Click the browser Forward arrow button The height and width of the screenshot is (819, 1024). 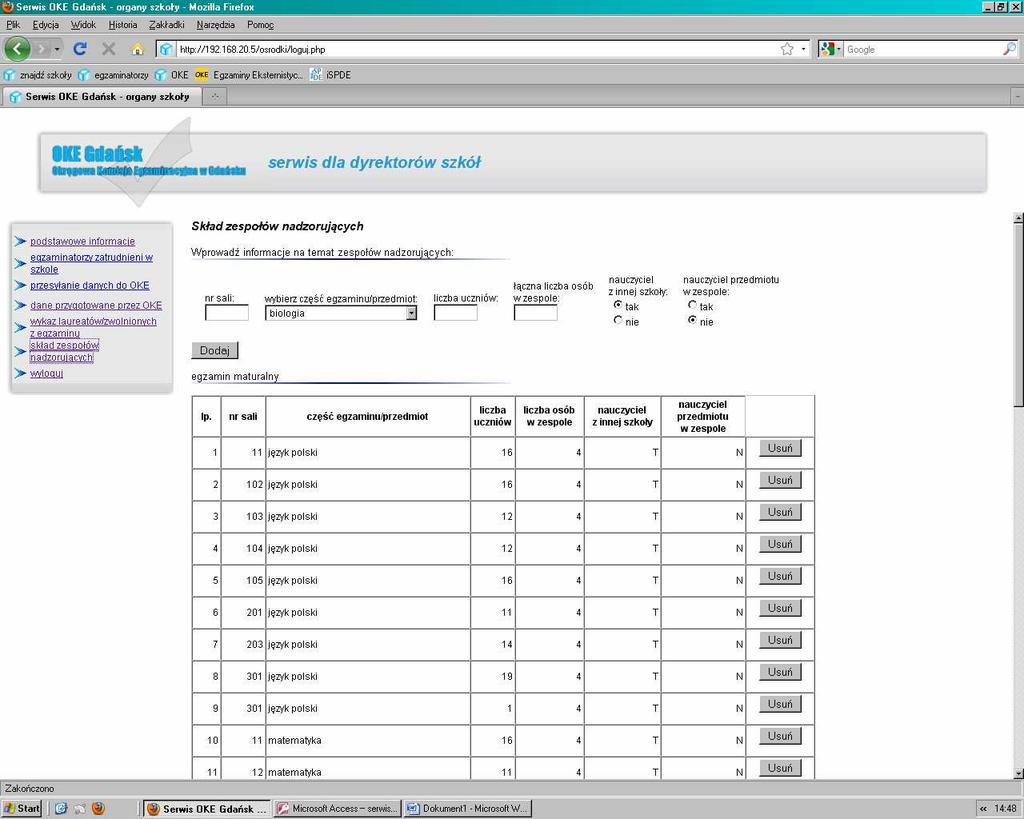[41, 49]
